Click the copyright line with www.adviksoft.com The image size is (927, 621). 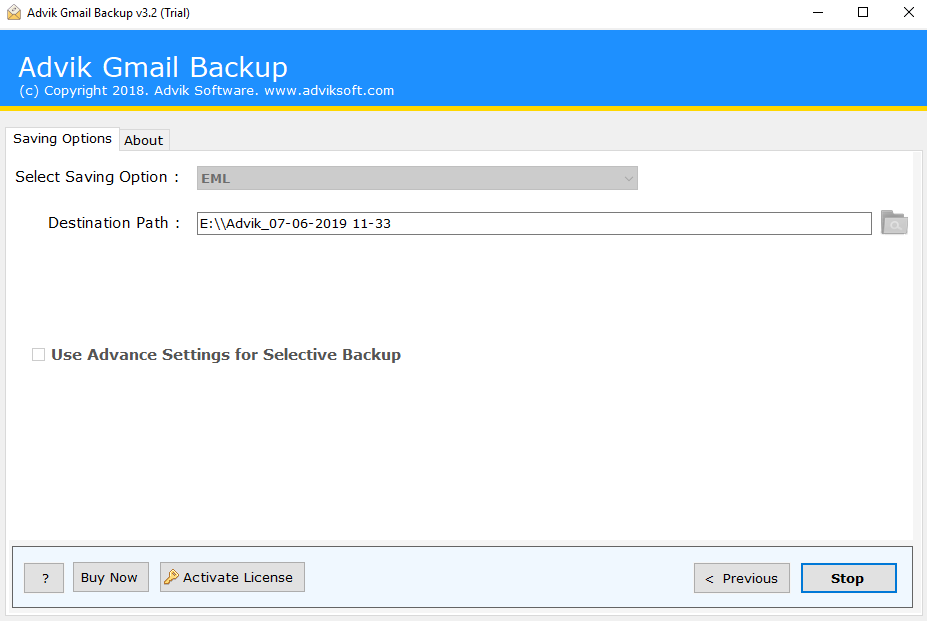coord(206,90)
